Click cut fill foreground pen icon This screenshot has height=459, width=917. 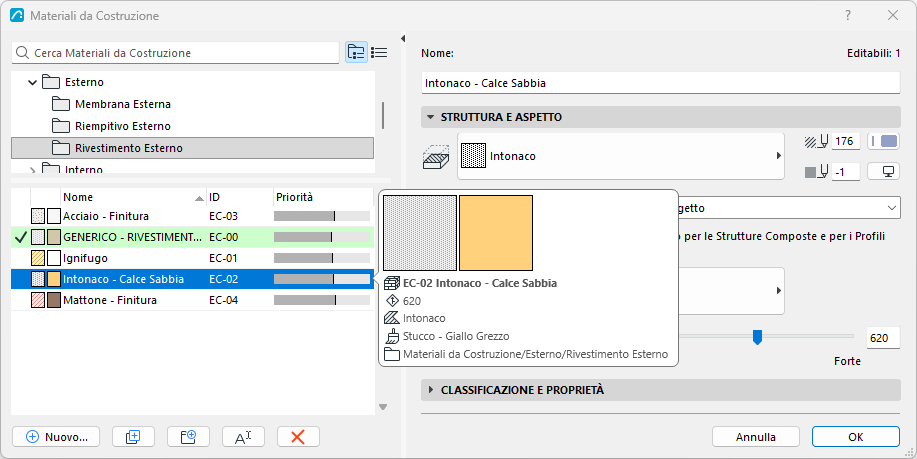[817, 142]
